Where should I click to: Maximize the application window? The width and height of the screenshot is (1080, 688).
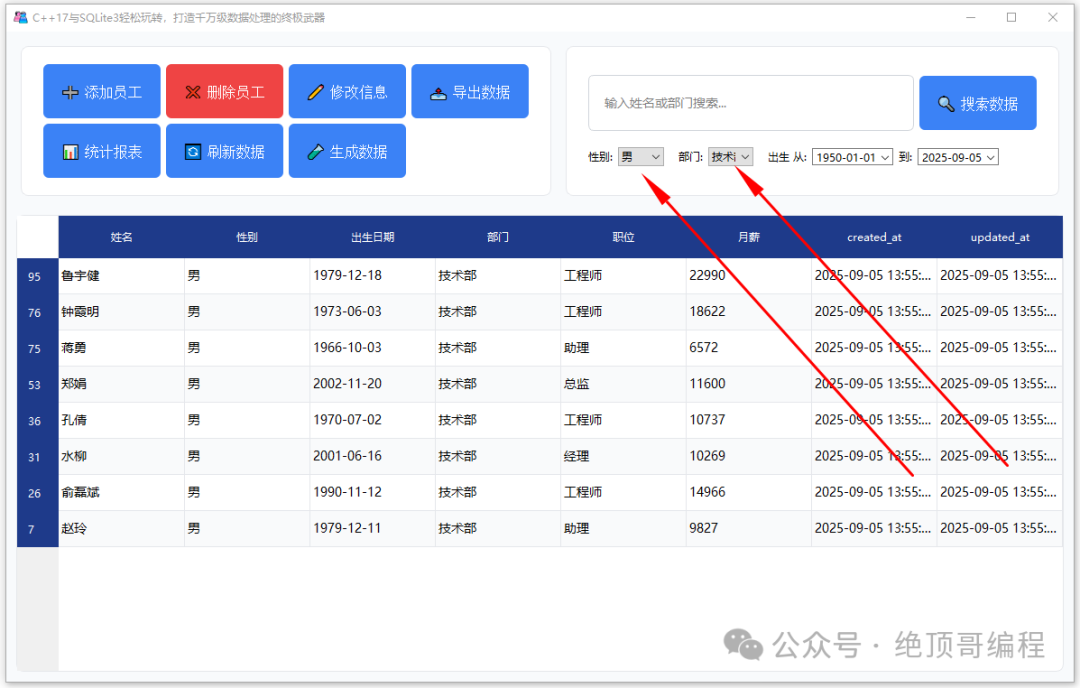click(x=1011, y=17)
